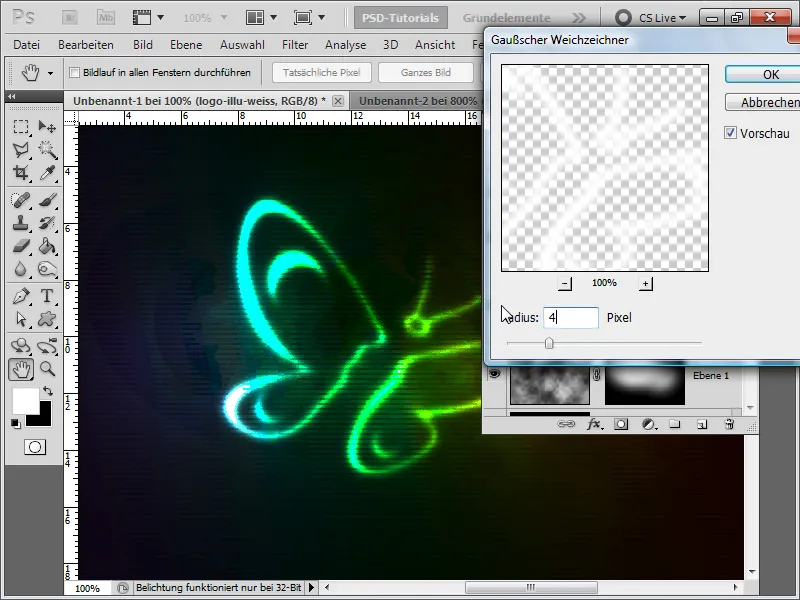This screenshot has height=600, width=800.
Task: Switch to the Unbenannt-2 document tab
Action: [x=418, y=101]
